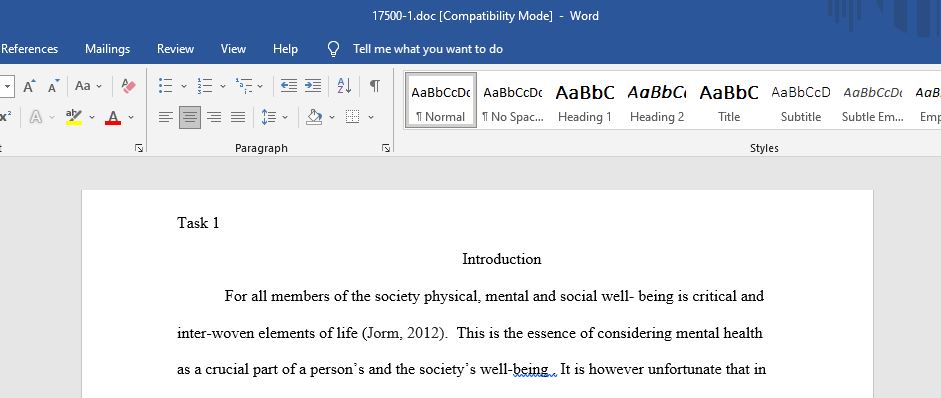Screen dimensions: 941x398
Task: Sort text with A-Z icon
Action: pyautogui.click(x=344, y=86)
